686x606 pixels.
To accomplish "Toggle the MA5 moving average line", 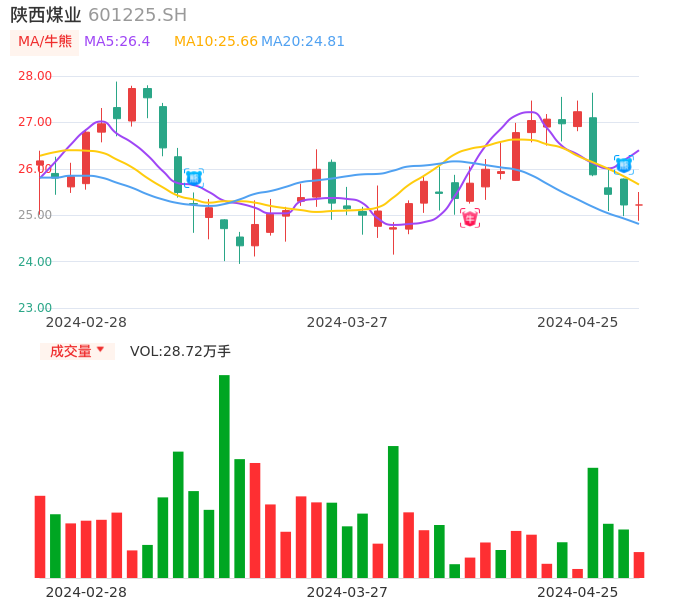I will (x=117, y=42).
